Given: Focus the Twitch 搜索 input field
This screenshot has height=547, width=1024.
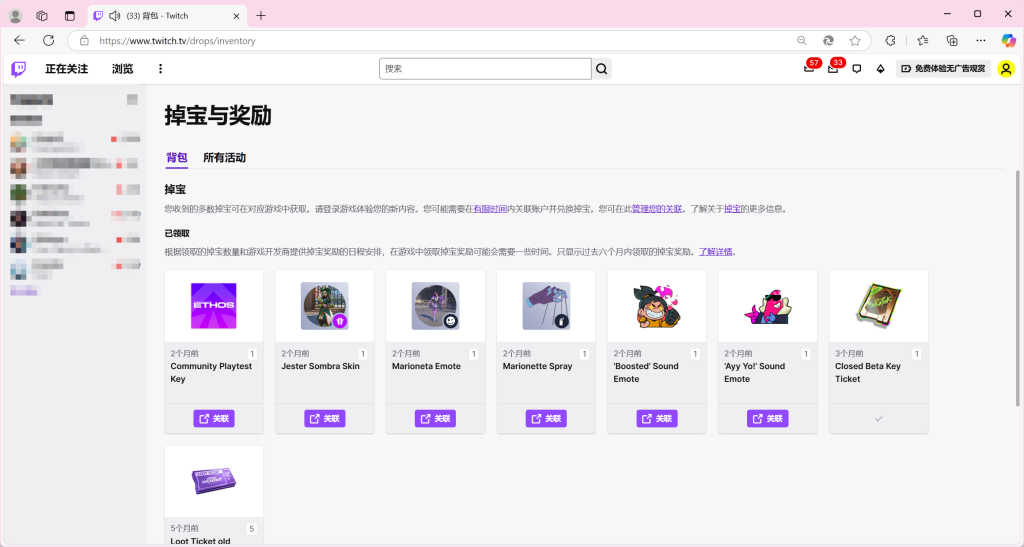Looking at the screenshot, I should click(485, 69).
